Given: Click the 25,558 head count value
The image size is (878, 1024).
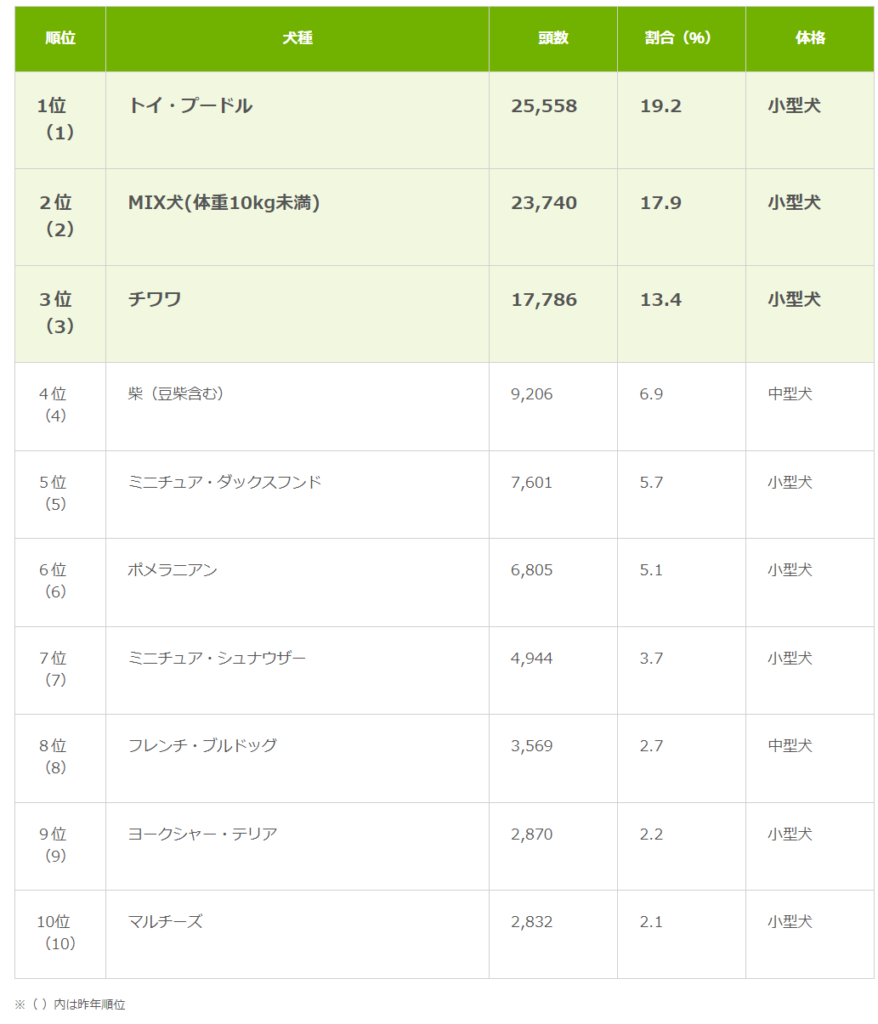Looking at the screenshot, I should click(544, 106).
